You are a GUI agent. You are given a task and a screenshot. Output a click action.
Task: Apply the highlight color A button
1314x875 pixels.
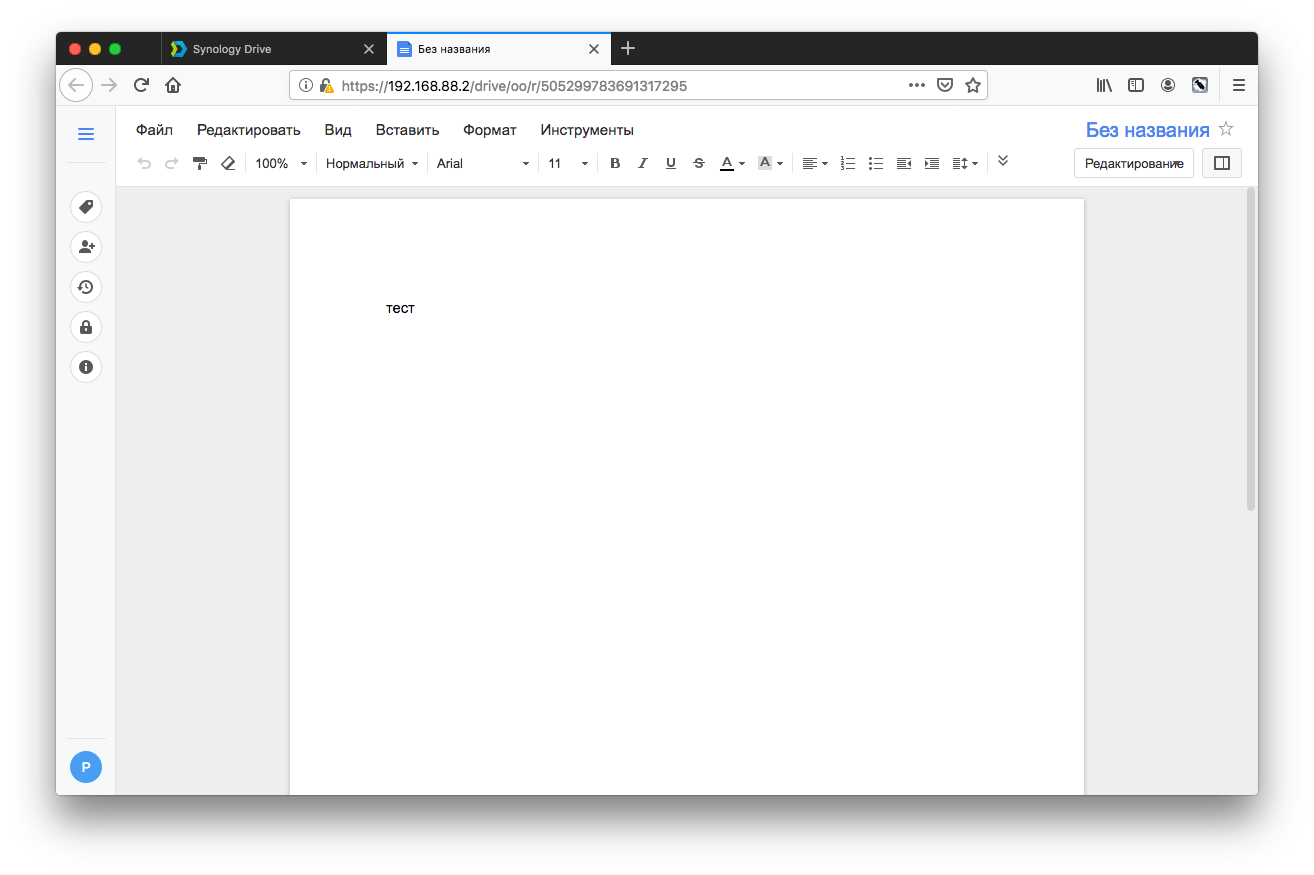click(765, 163)
